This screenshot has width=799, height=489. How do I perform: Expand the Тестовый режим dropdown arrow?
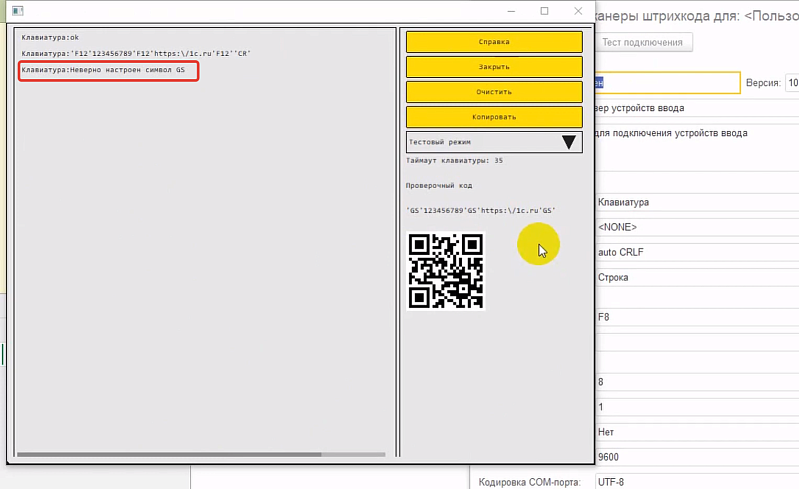569,142
